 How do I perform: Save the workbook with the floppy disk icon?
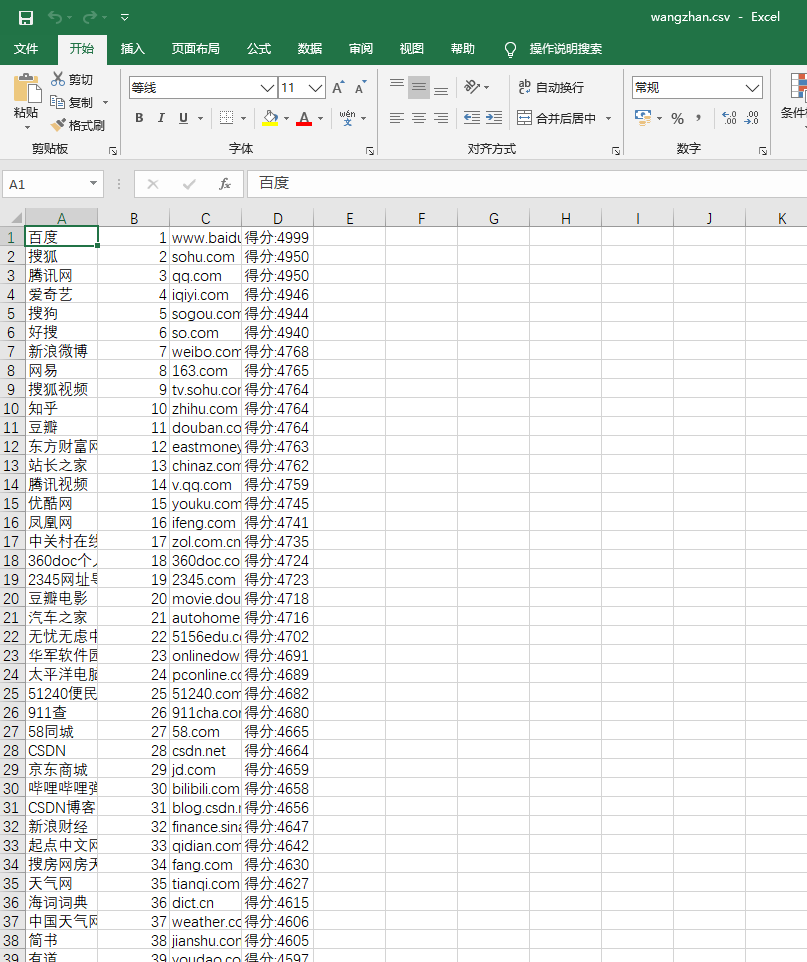coord(26,18)
